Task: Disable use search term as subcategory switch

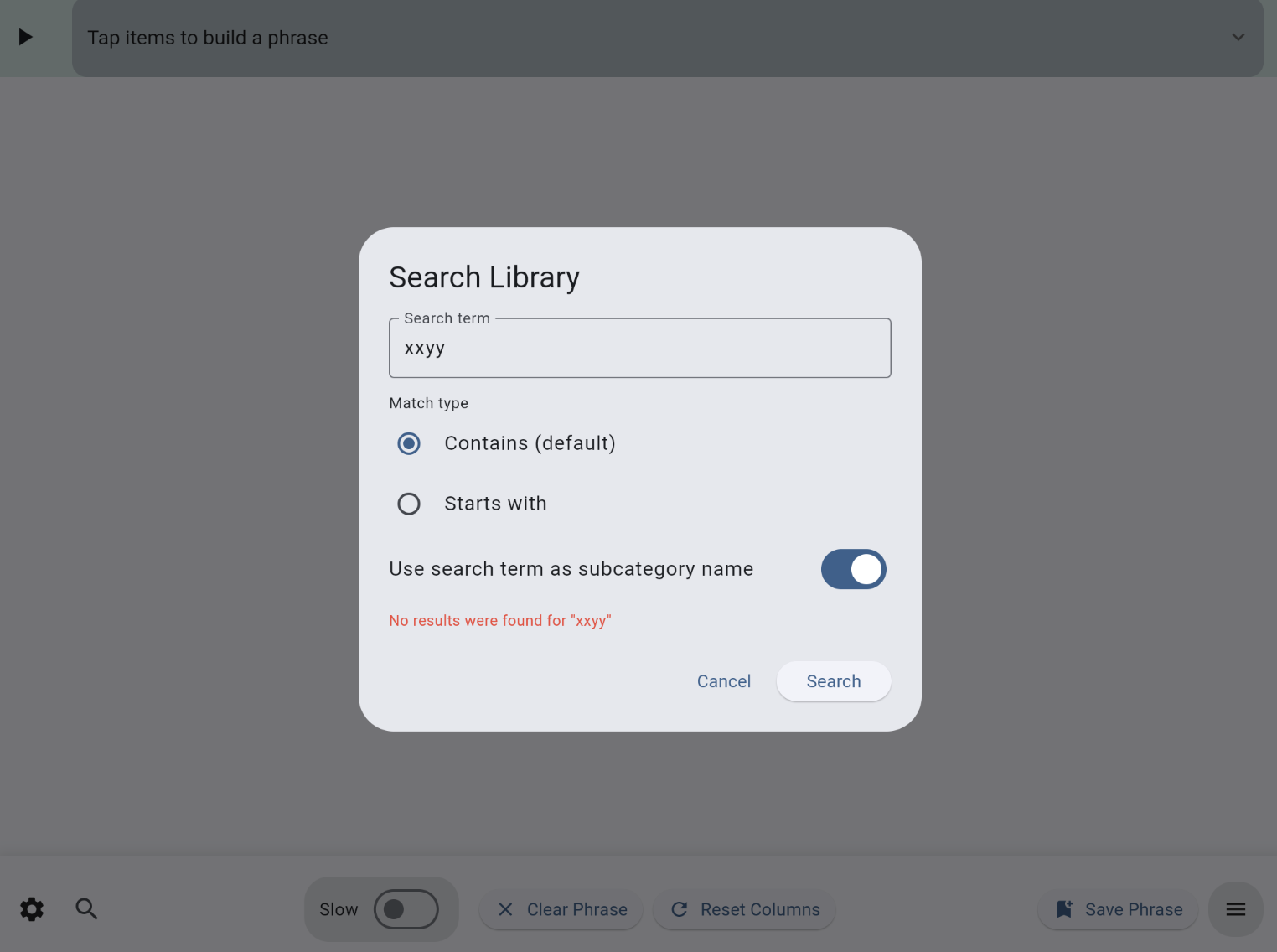Action: pos(853,569)
